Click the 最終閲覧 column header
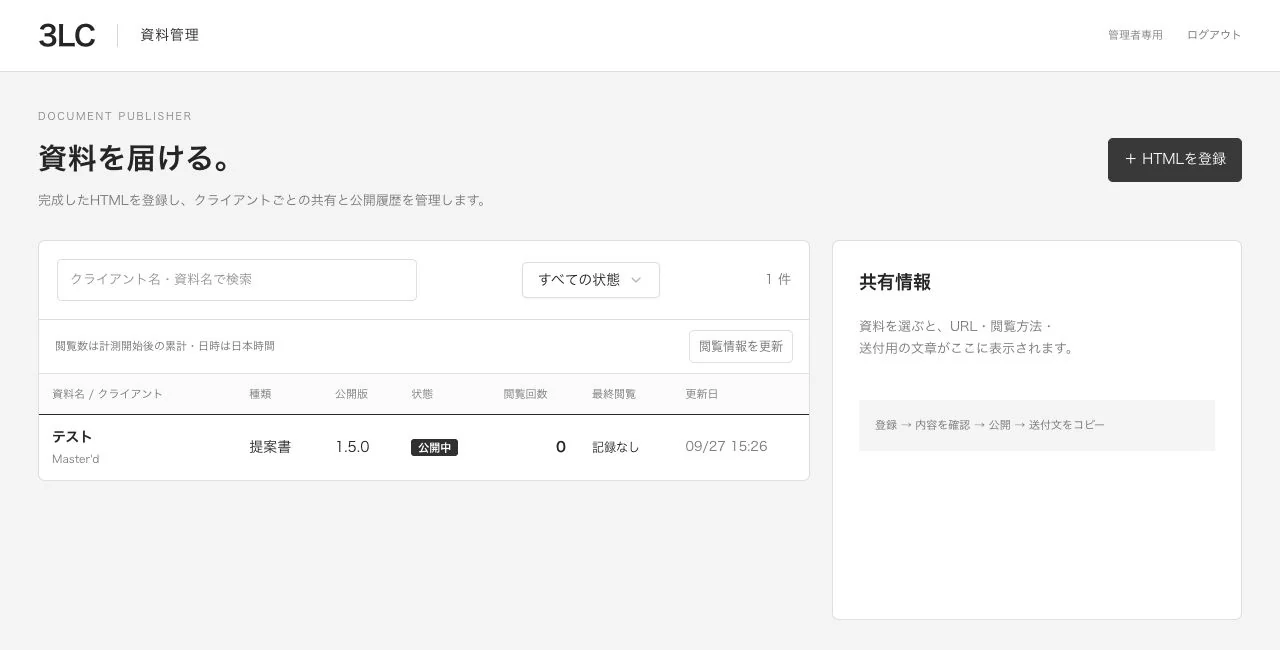The width and height of the screenshot is (1280, 650). click(x=614, y=394)
